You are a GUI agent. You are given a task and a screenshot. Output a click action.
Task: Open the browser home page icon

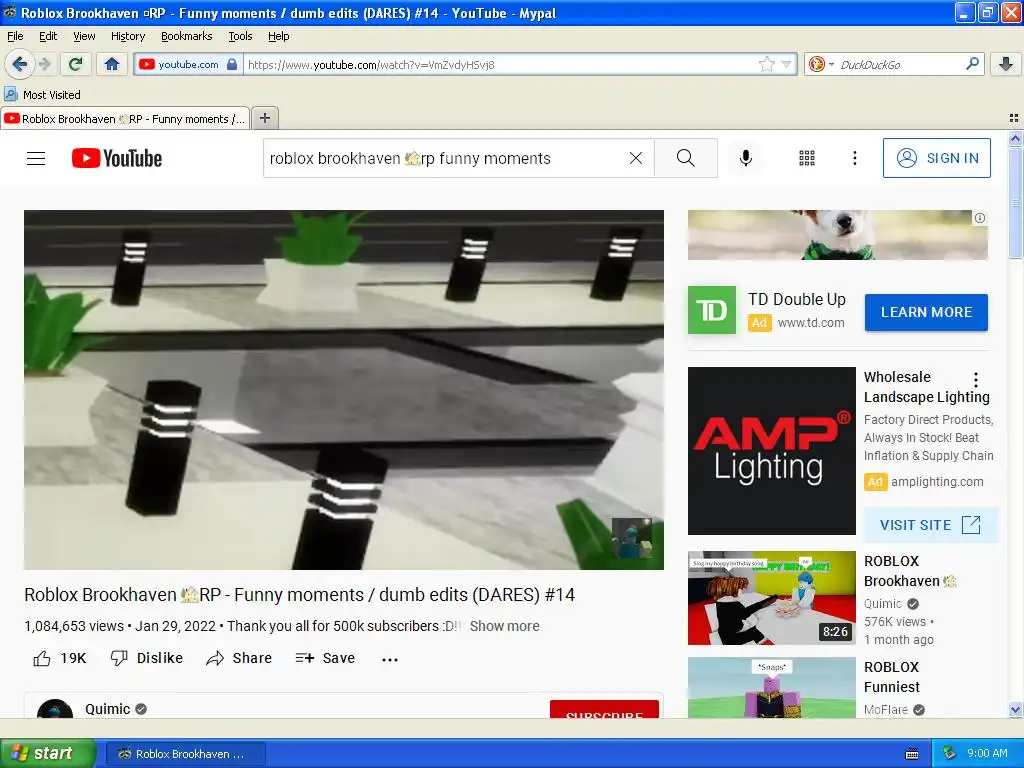112,64
